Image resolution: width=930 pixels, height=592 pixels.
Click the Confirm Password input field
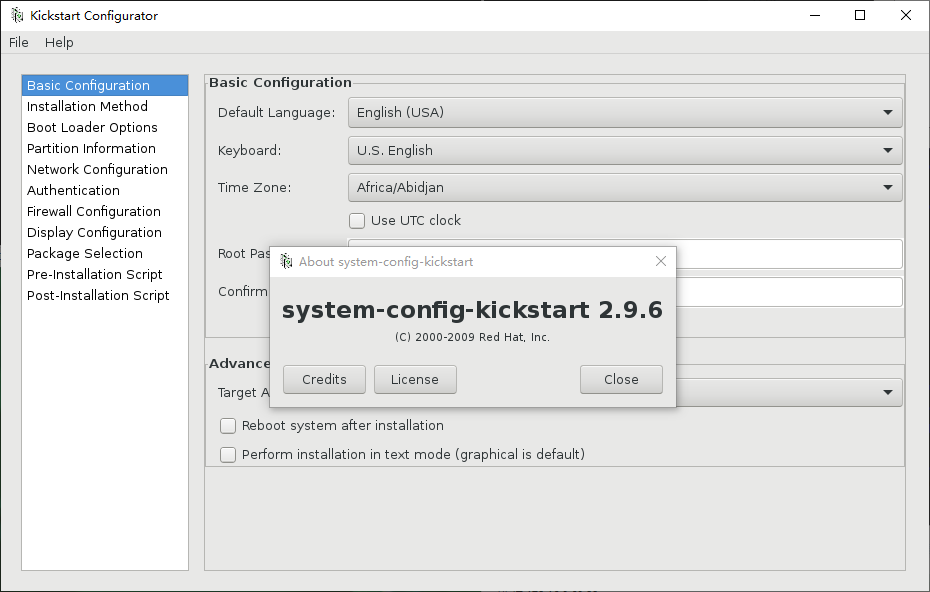[789, 292]
